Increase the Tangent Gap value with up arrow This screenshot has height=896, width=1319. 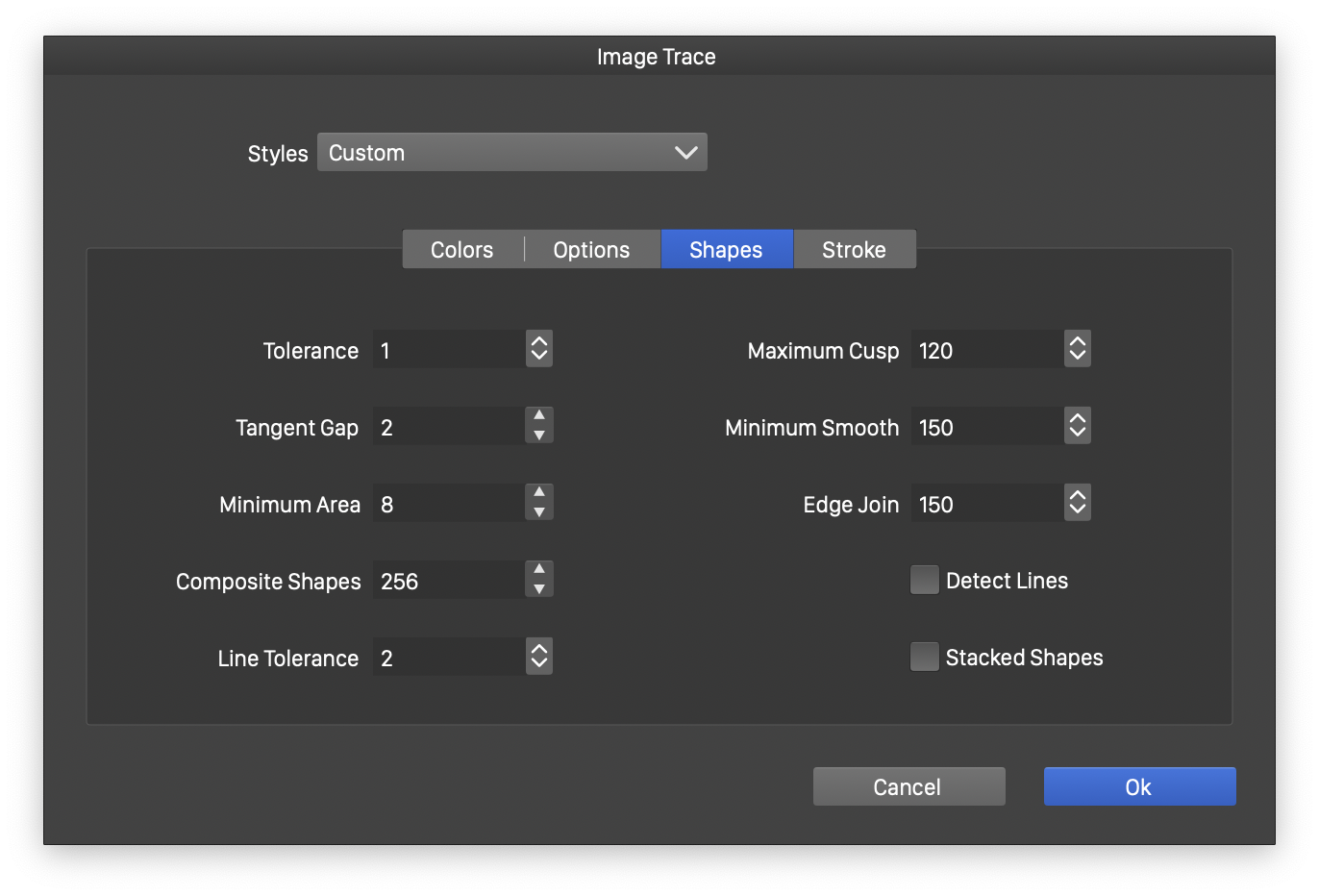(539, 416)
